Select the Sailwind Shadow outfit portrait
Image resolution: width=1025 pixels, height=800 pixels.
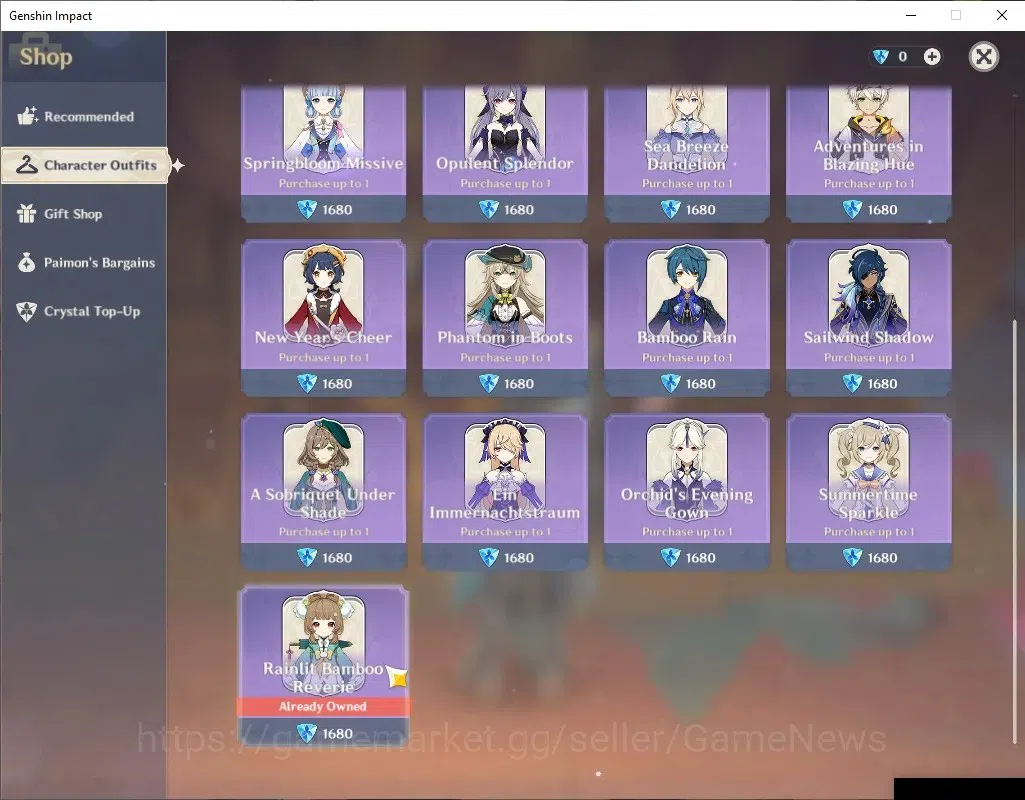[869, 295]
